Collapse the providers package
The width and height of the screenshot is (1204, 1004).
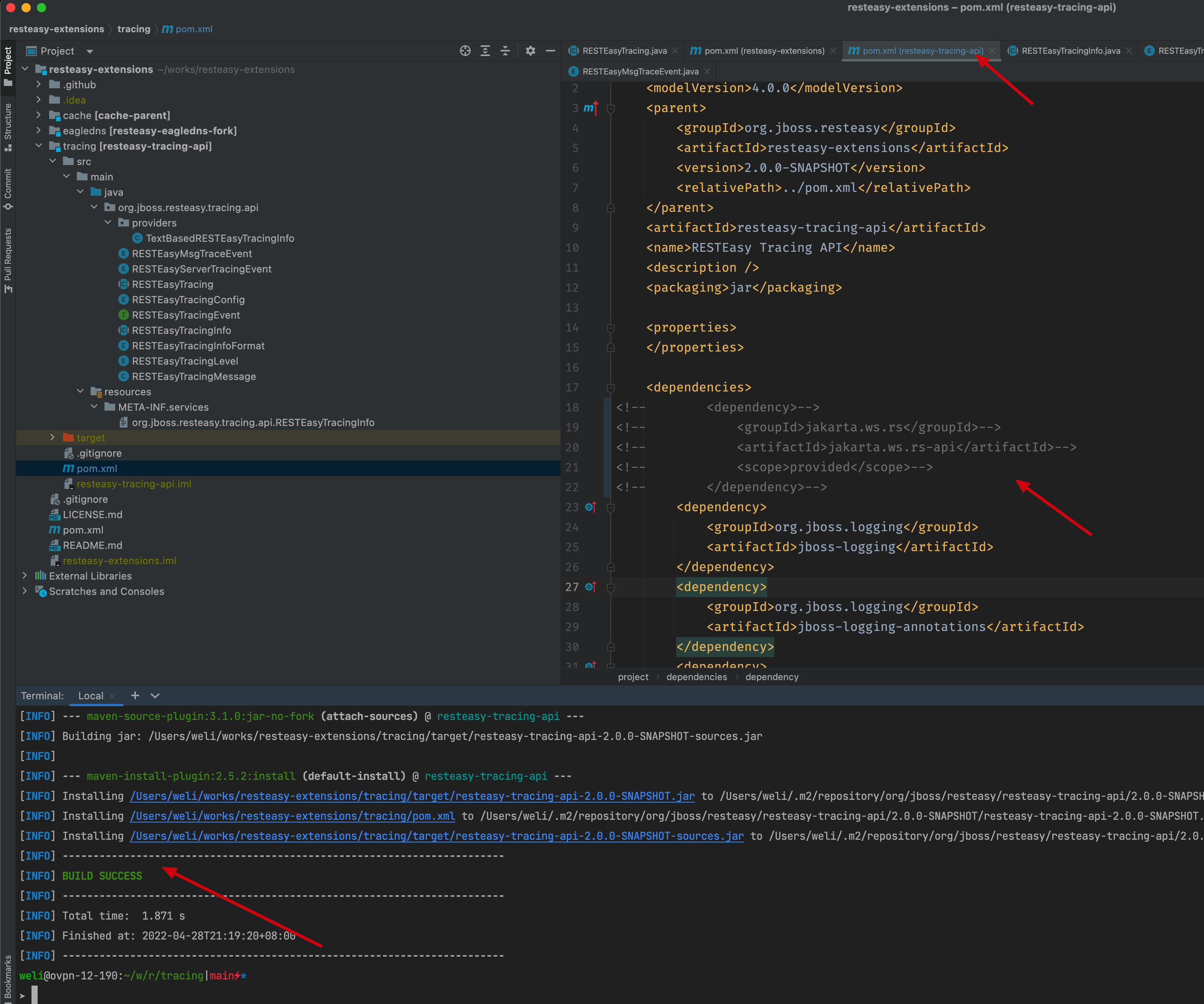[x=108, y=223]
